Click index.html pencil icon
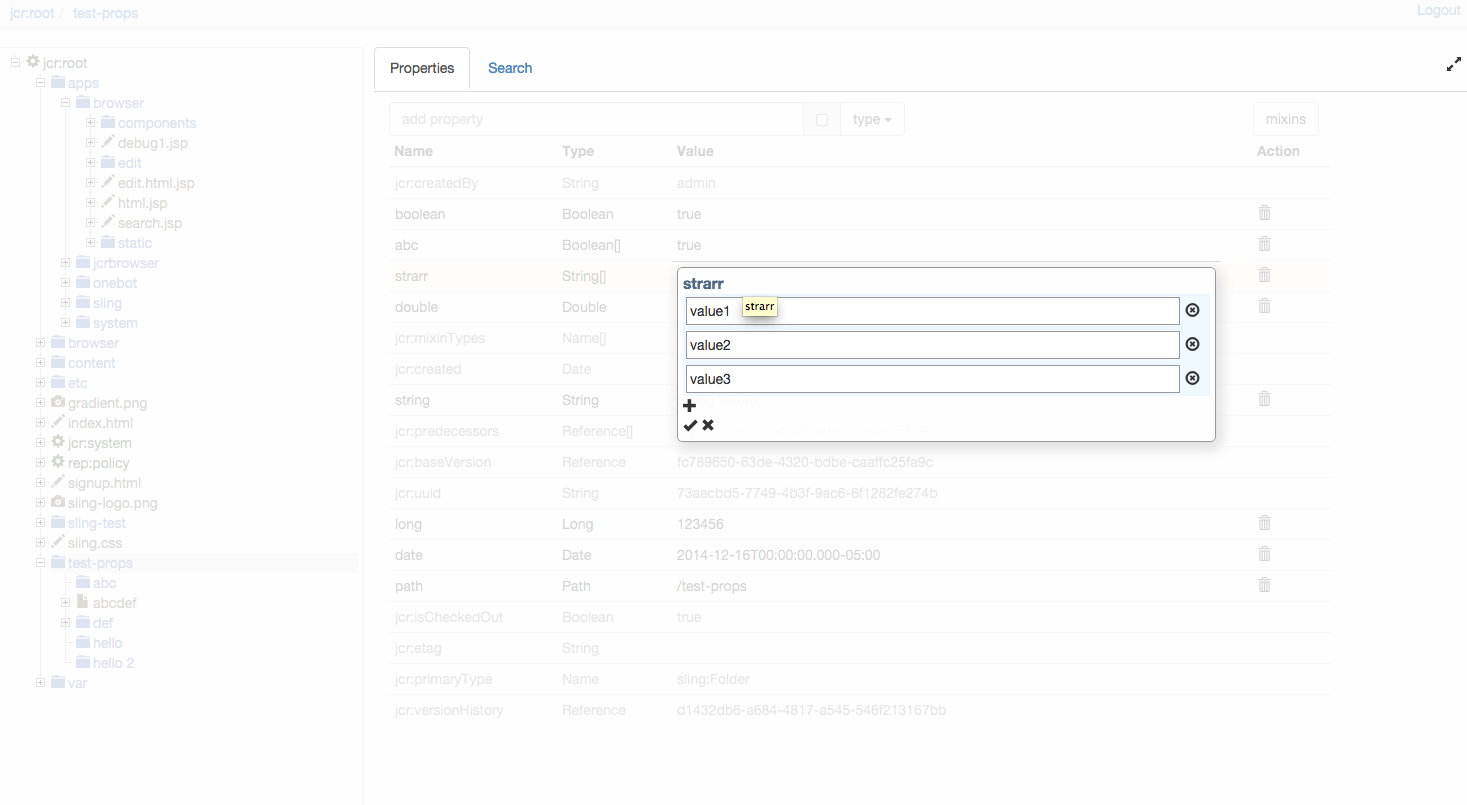The height and width of the screenshot is (805, 1467). 58,422
